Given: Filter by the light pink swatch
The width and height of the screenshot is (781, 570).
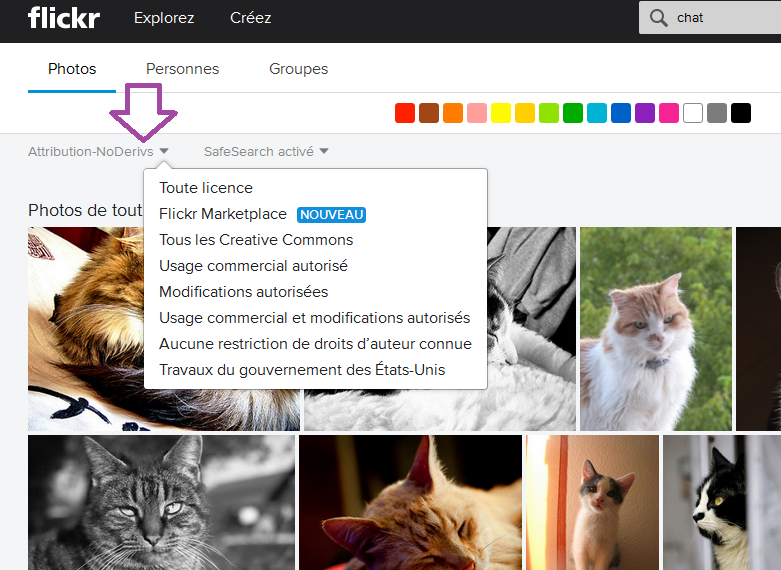Looking at the screenshot, I should (x=477, y=113).
